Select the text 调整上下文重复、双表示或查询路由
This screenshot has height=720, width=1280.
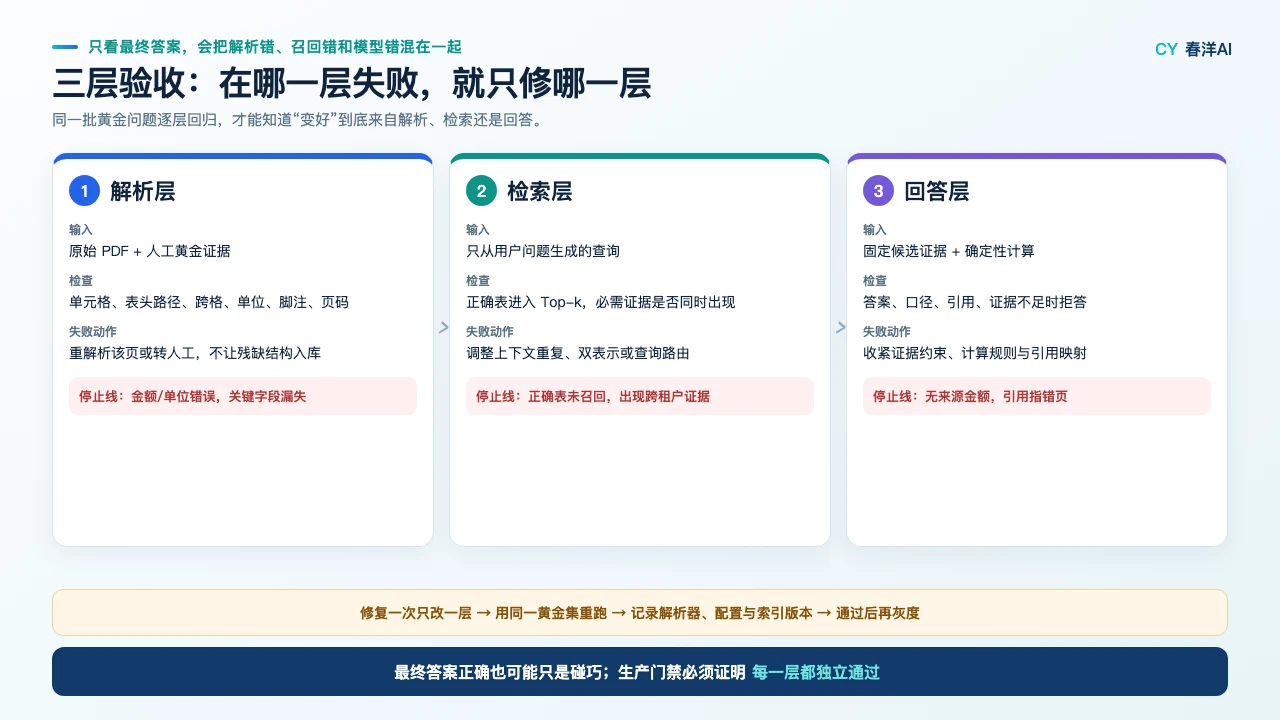(x=578, y=353)
